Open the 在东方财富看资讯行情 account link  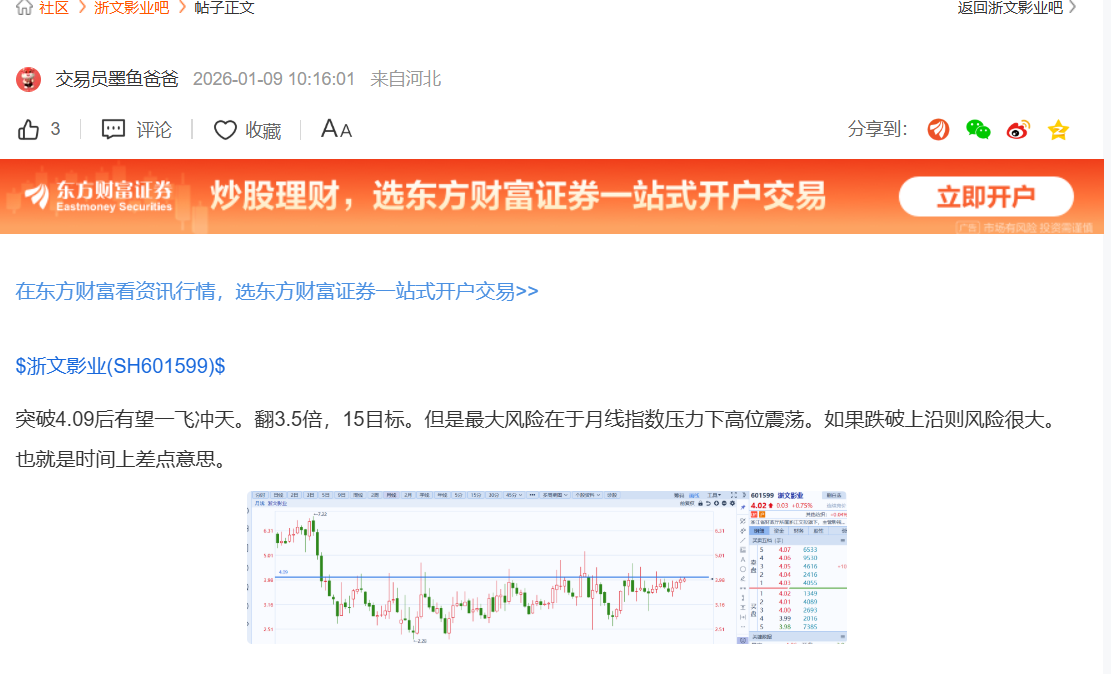pyautogui.click(x=277, y=291)
